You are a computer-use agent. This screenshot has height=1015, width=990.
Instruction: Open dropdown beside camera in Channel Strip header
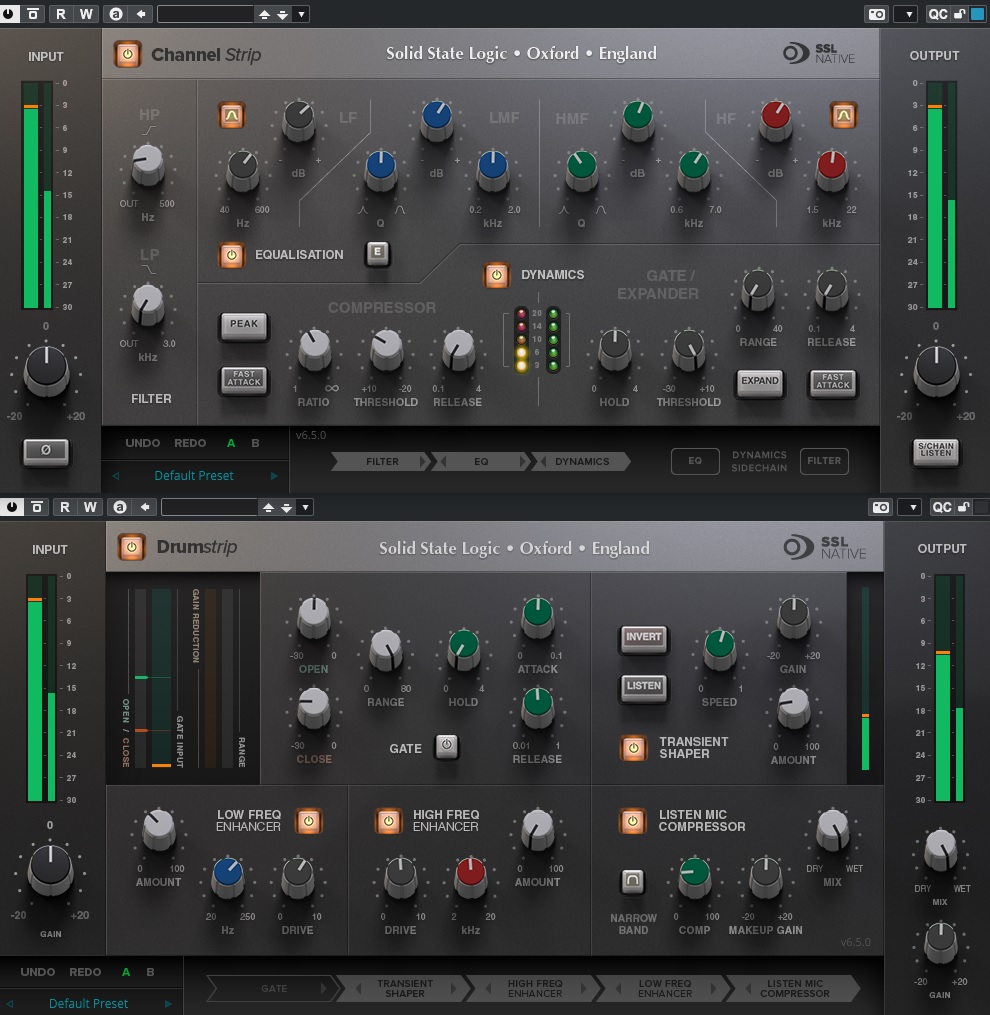click(x=908, y=14)
